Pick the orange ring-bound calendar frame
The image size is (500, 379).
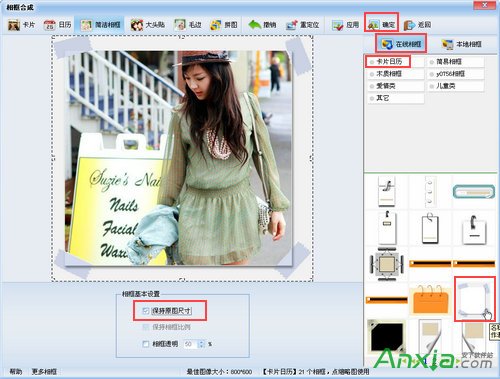(430, 299)
